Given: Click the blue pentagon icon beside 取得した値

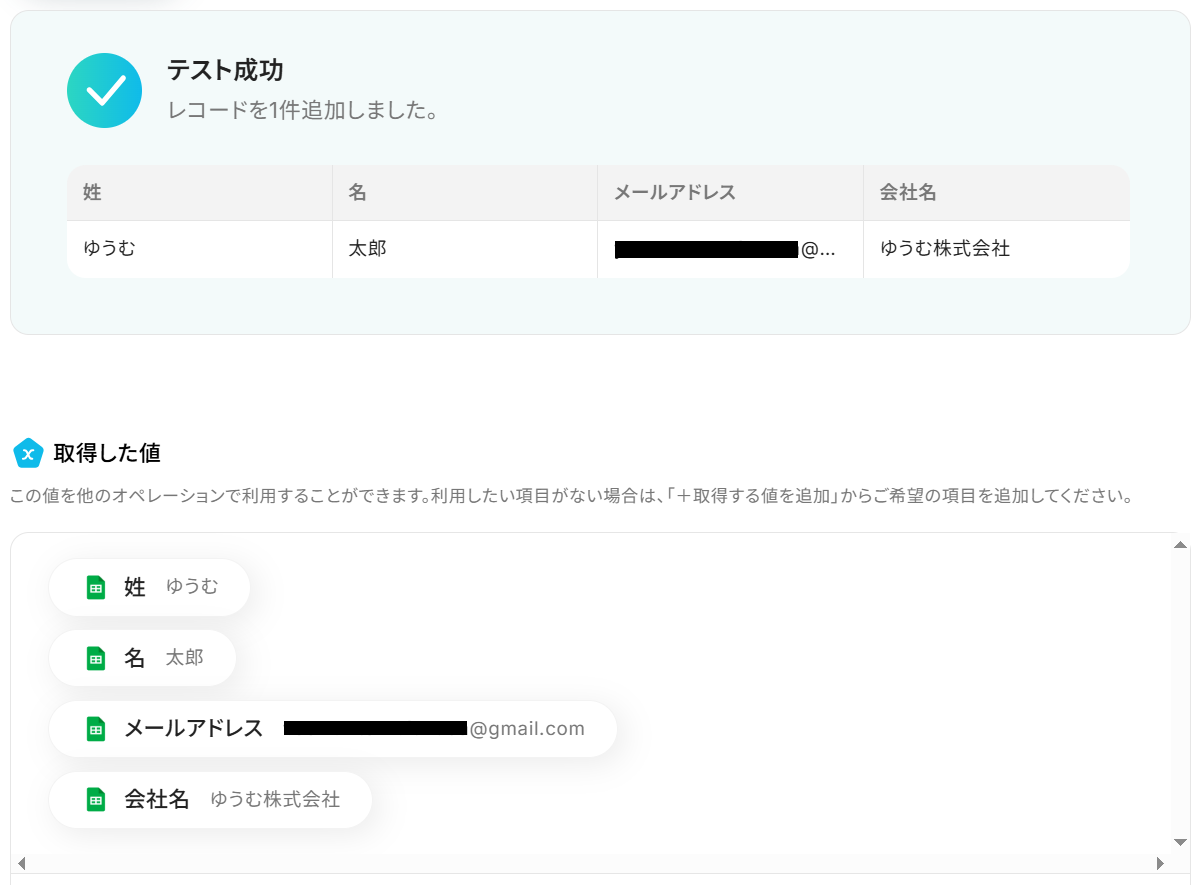Looking at the screenshot, I should [28, 453].
